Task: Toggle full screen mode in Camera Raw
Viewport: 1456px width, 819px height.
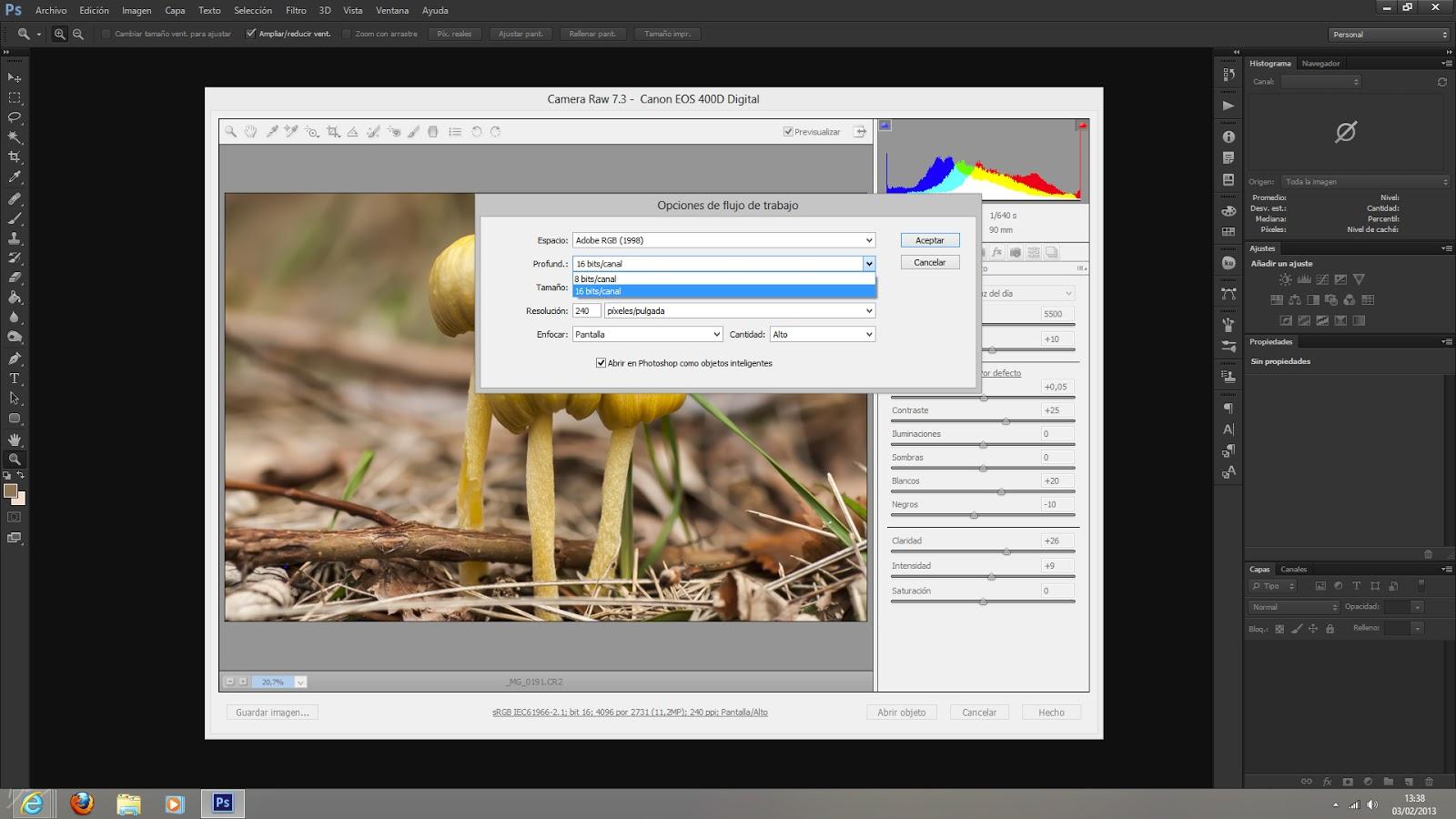Action: [860, 132]
